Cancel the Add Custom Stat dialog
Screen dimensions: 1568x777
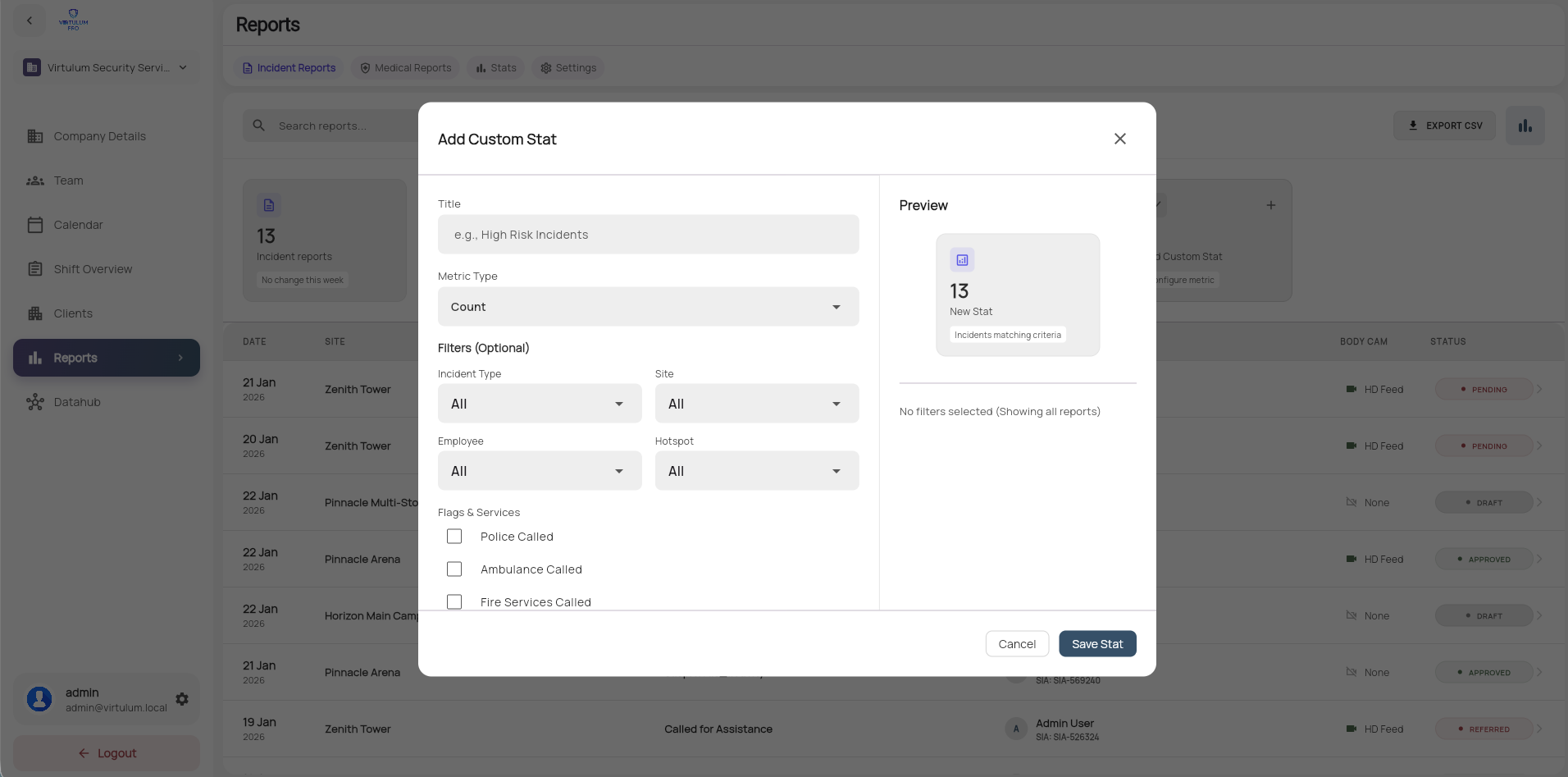click(1017, 643)
